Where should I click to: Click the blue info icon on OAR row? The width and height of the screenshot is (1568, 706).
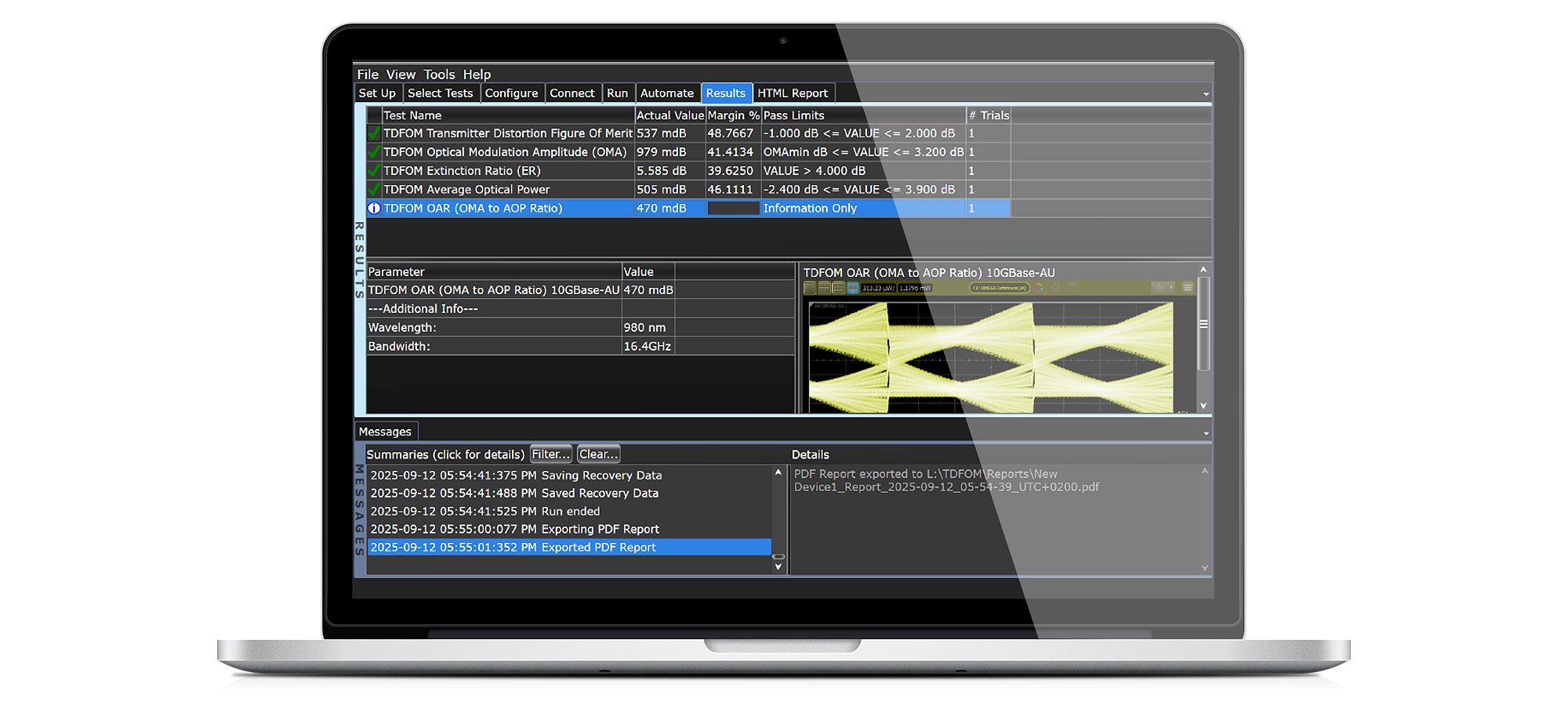tap(374, 209)
